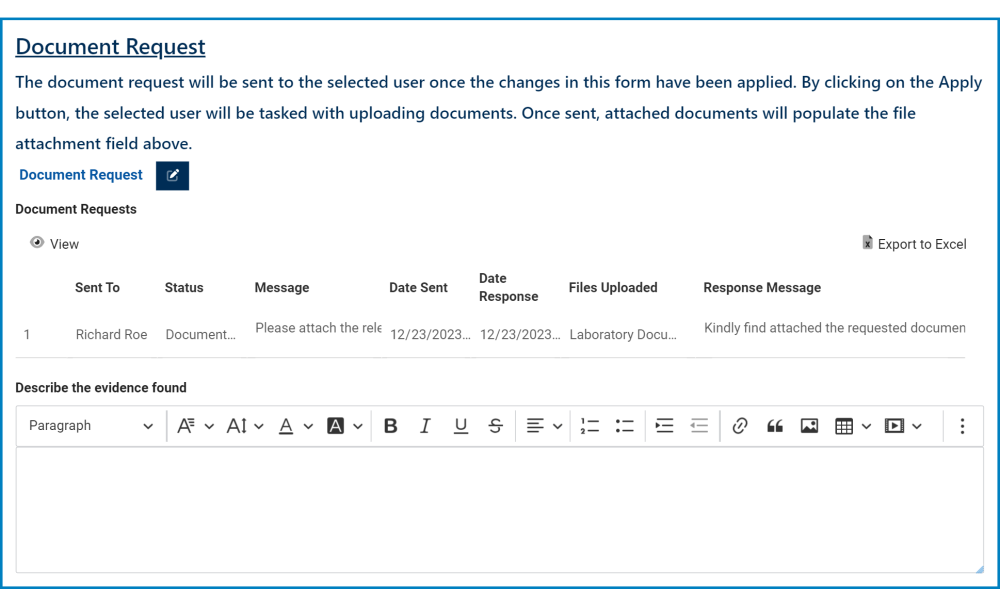Insert media into the editor

tap(894, 426)
